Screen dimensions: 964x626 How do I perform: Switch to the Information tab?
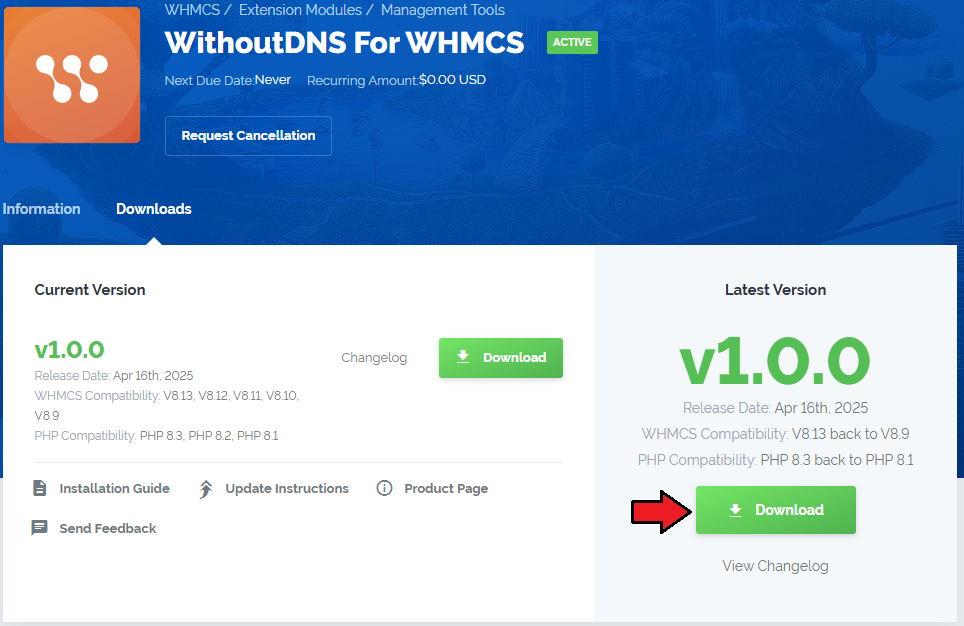pyautogui.click(x=41, y=208)
